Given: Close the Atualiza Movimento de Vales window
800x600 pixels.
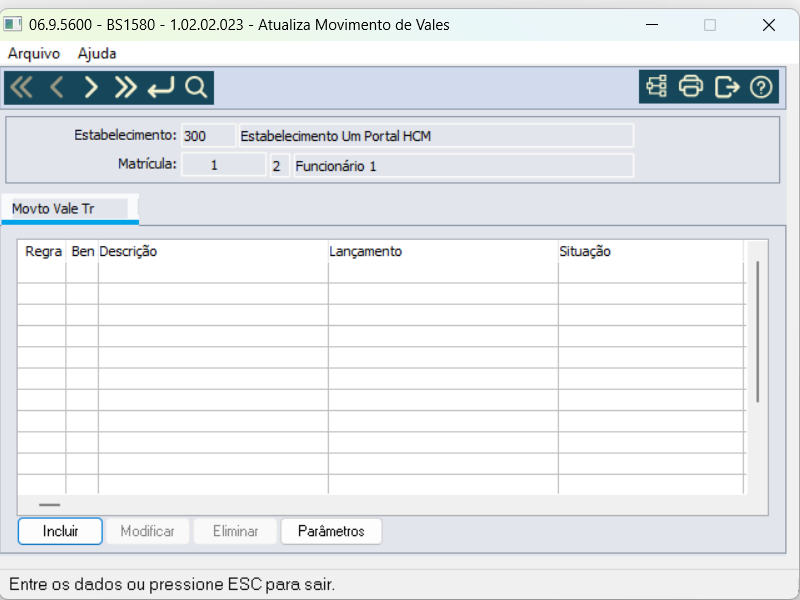Looking at the screenshot, I should 769,24.
